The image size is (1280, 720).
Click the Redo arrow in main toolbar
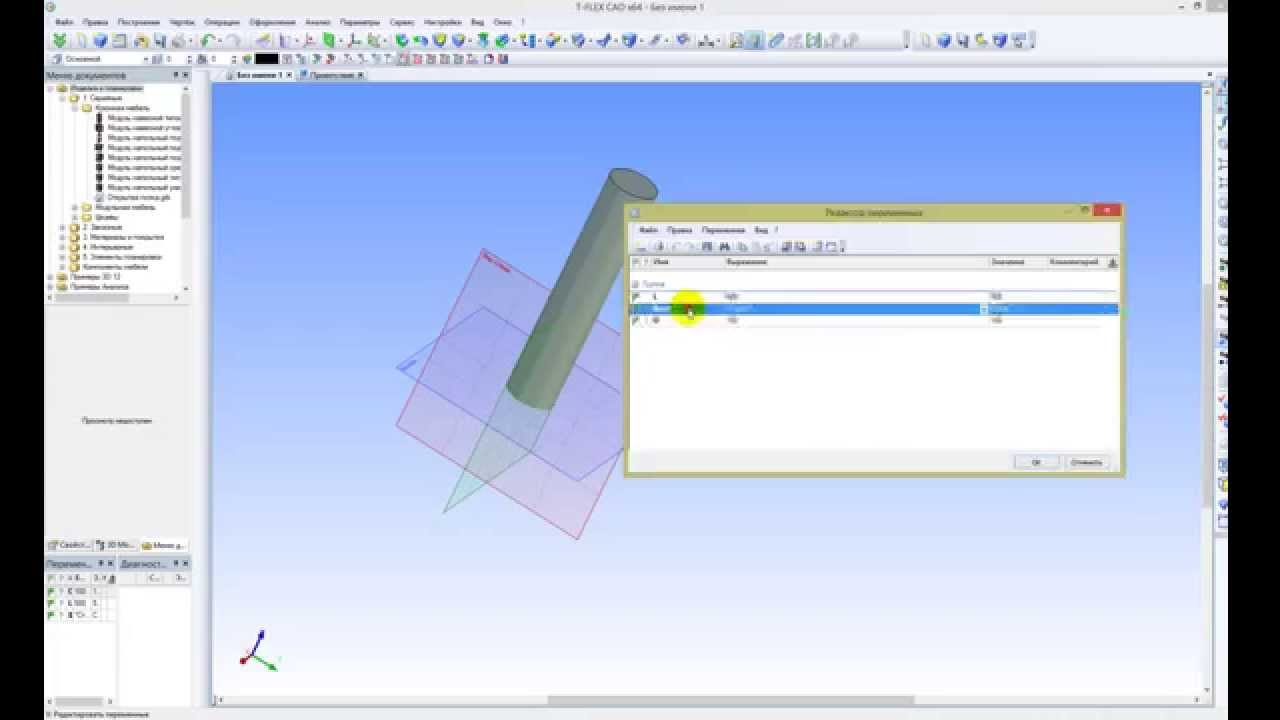(x=232, y=41)
